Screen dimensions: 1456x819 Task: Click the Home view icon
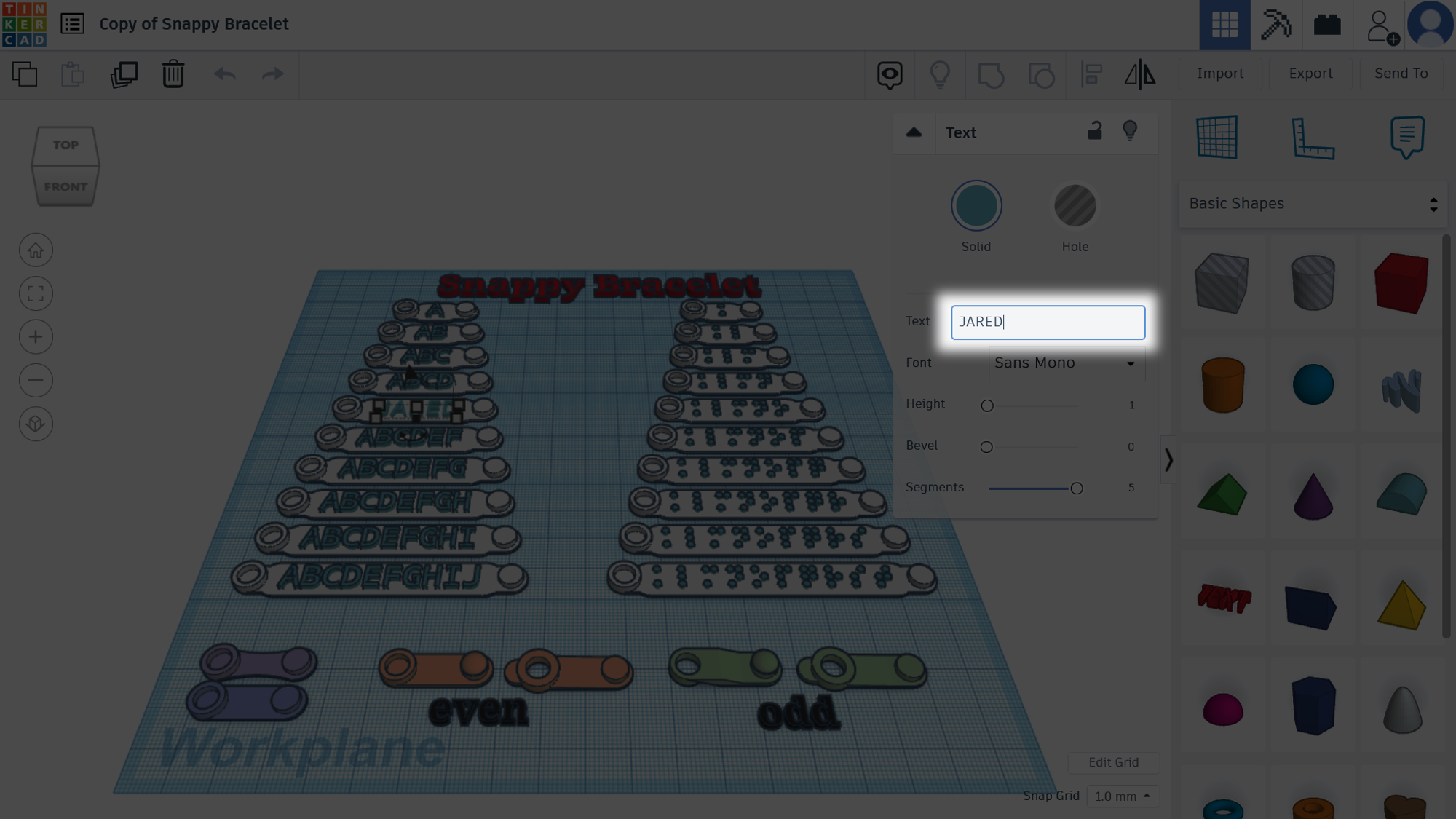pos(36,250)
